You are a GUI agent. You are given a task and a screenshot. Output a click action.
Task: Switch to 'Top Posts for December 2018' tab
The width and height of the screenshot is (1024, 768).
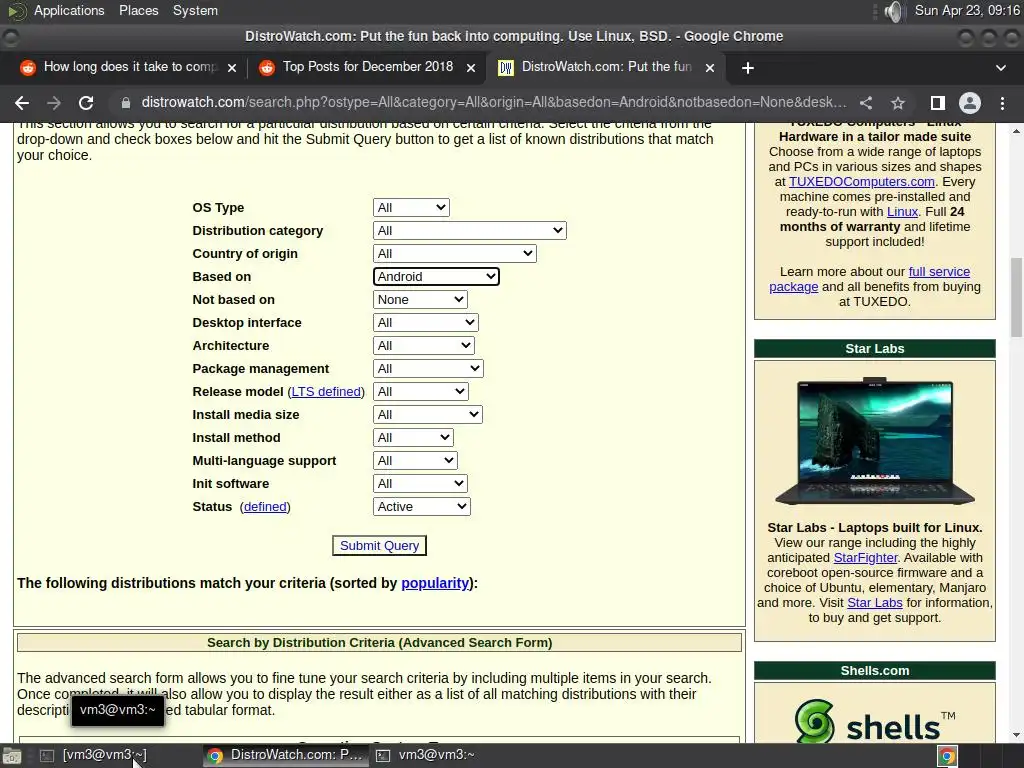pyautogui.click(x=368, y=67)
